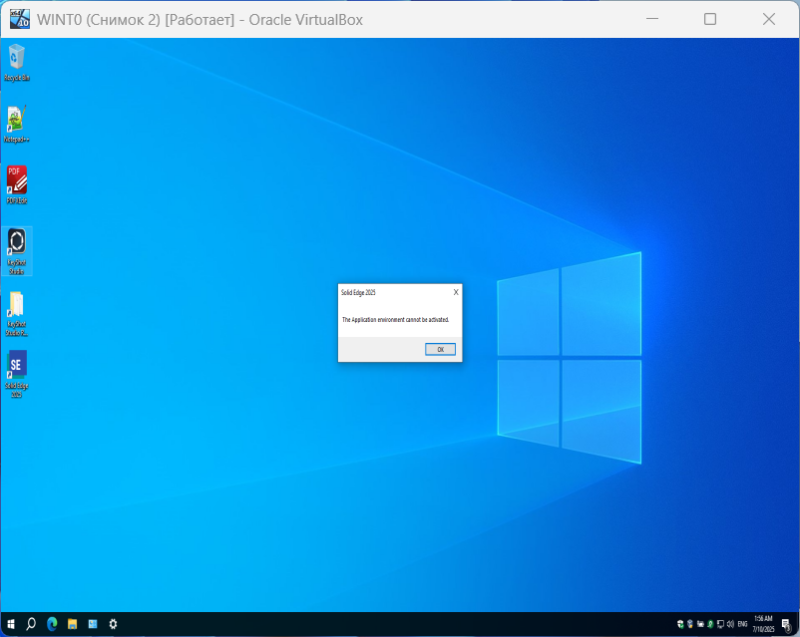The image size is (800, 637).
Task: Launch Microsoft Edge from the taskbar
Action: (52, 624)
